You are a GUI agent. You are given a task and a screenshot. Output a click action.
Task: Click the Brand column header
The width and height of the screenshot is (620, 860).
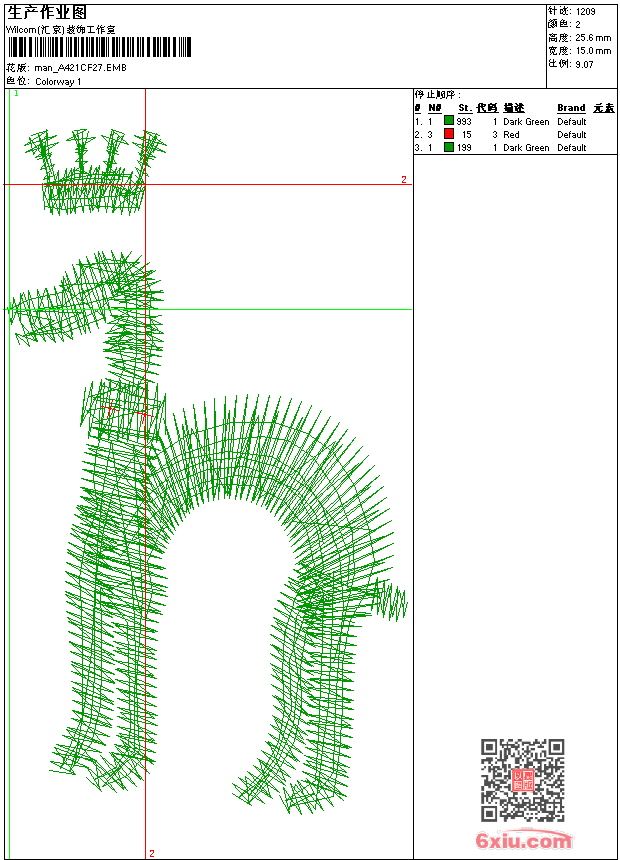(571, 108)
